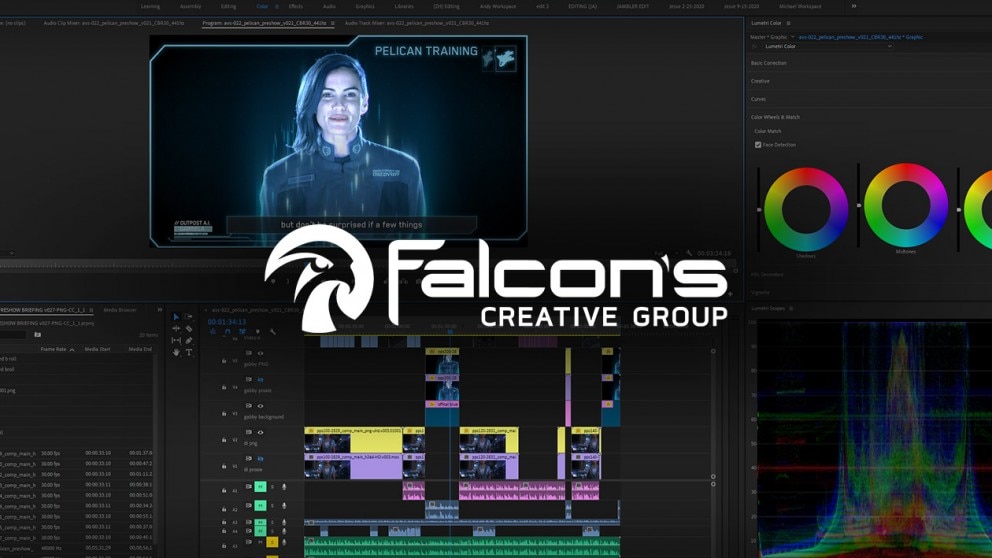
Task: Click the Midtones color wheel
Action: (x=905, y=205)
